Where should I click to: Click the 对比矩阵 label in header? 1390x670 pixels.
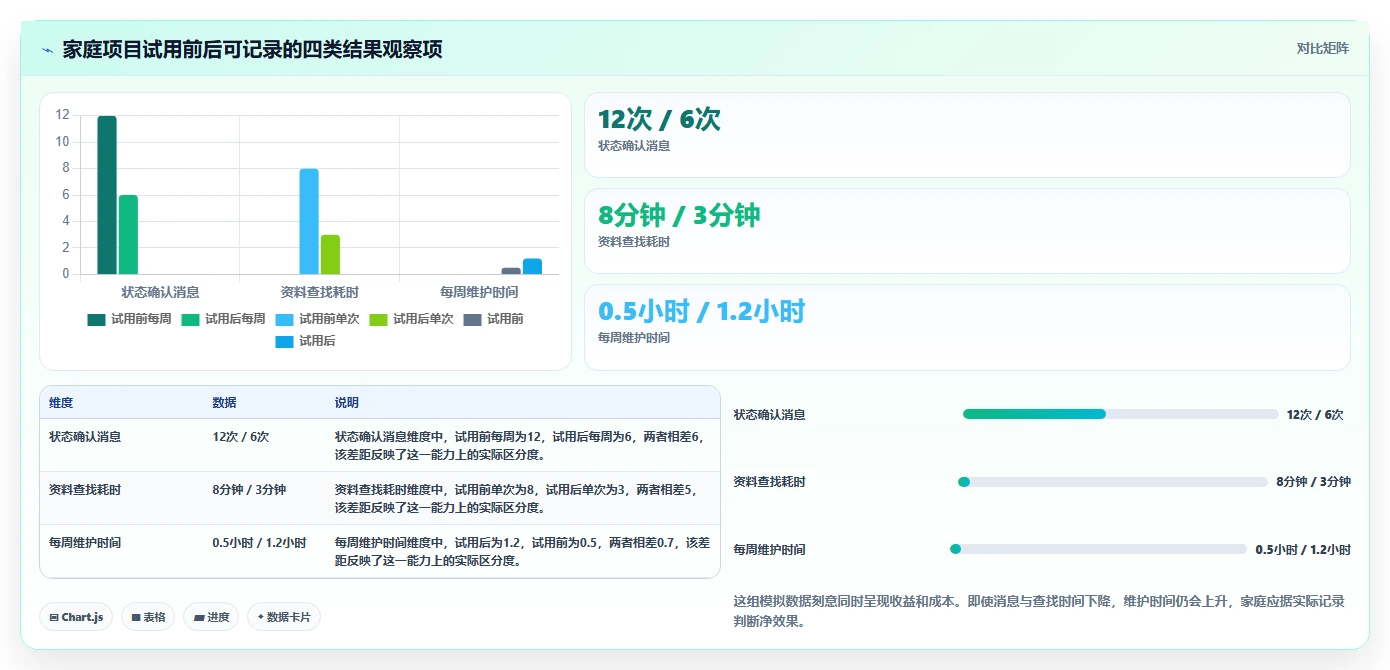pos(1322,48)
